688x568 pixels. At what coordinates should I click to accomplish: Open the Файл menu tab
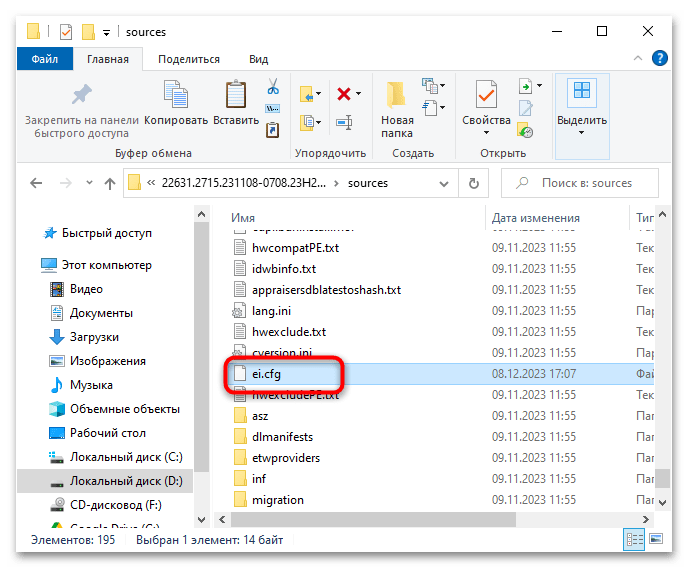point(44,59)
